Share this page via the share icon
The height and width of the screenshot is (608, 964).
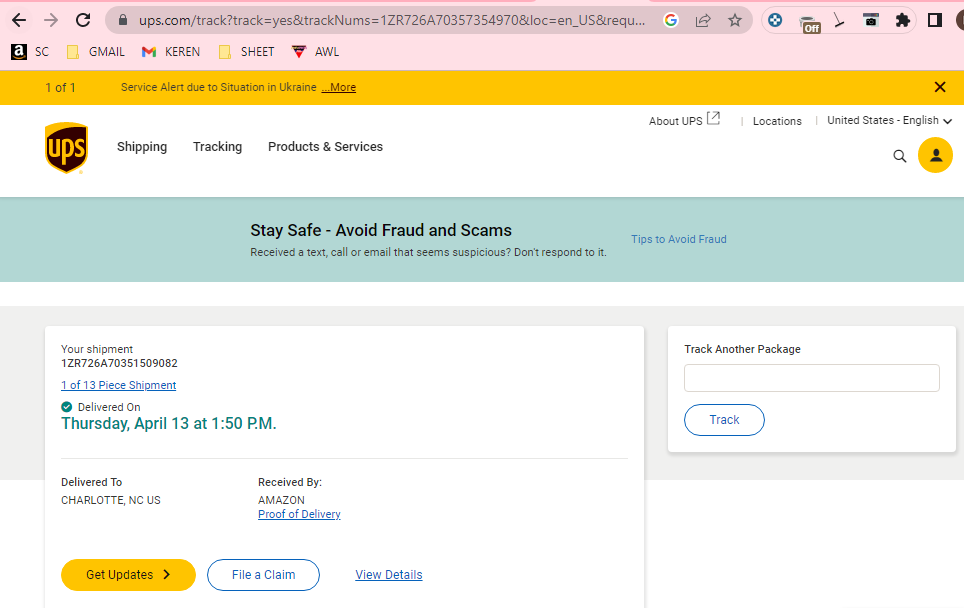[x=703, y=20]
